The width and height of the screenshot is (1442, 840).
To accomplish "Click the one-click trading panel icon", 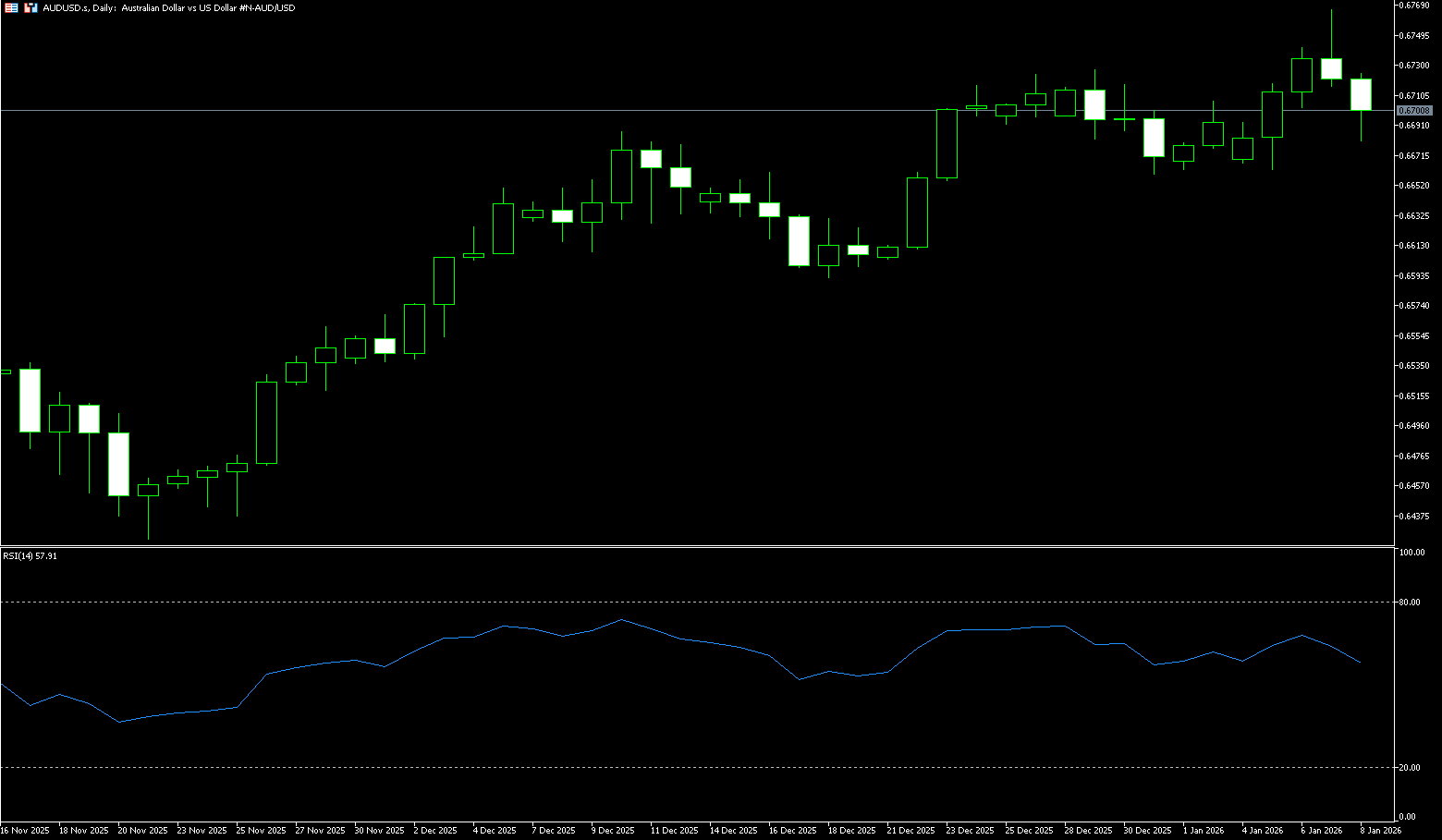I will [31, 7].
